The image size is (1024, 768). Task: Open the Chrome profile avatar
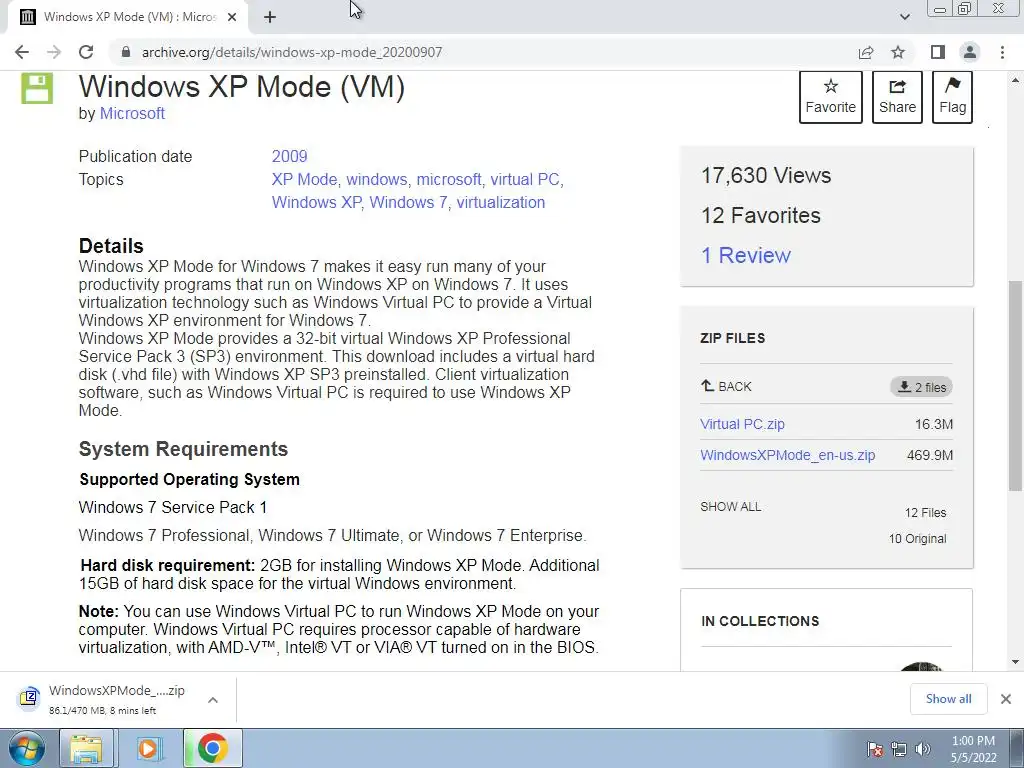(970, 52)
